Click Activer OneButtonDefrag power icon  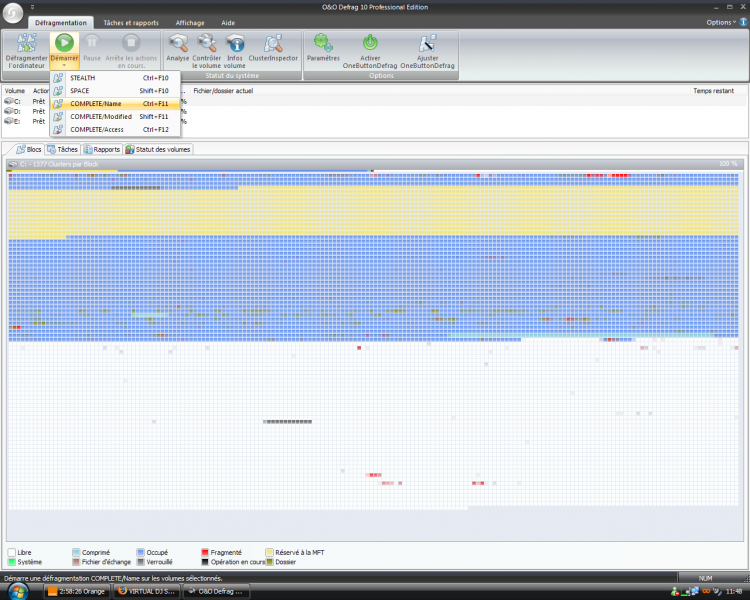[x=369, y=43]
